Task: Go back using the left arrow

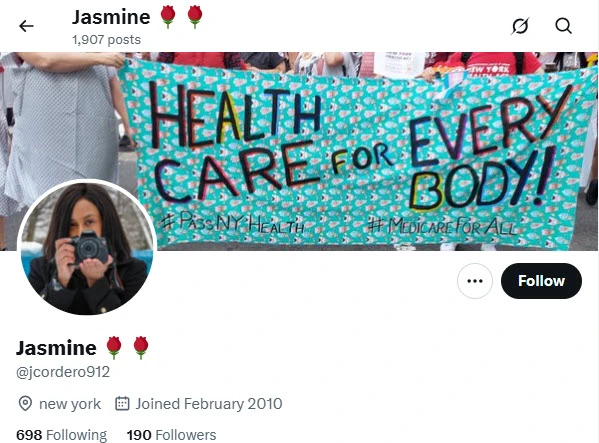Action: (26, 26)
